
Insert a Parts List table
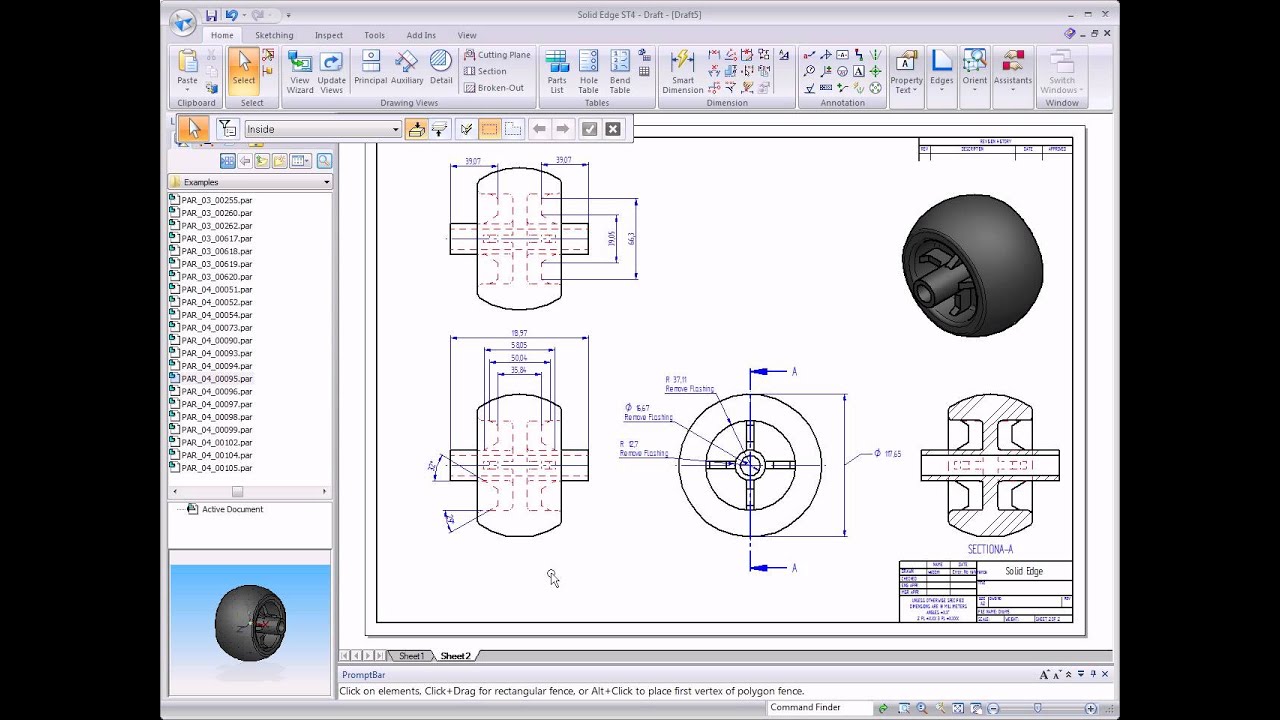coord(557,72)
